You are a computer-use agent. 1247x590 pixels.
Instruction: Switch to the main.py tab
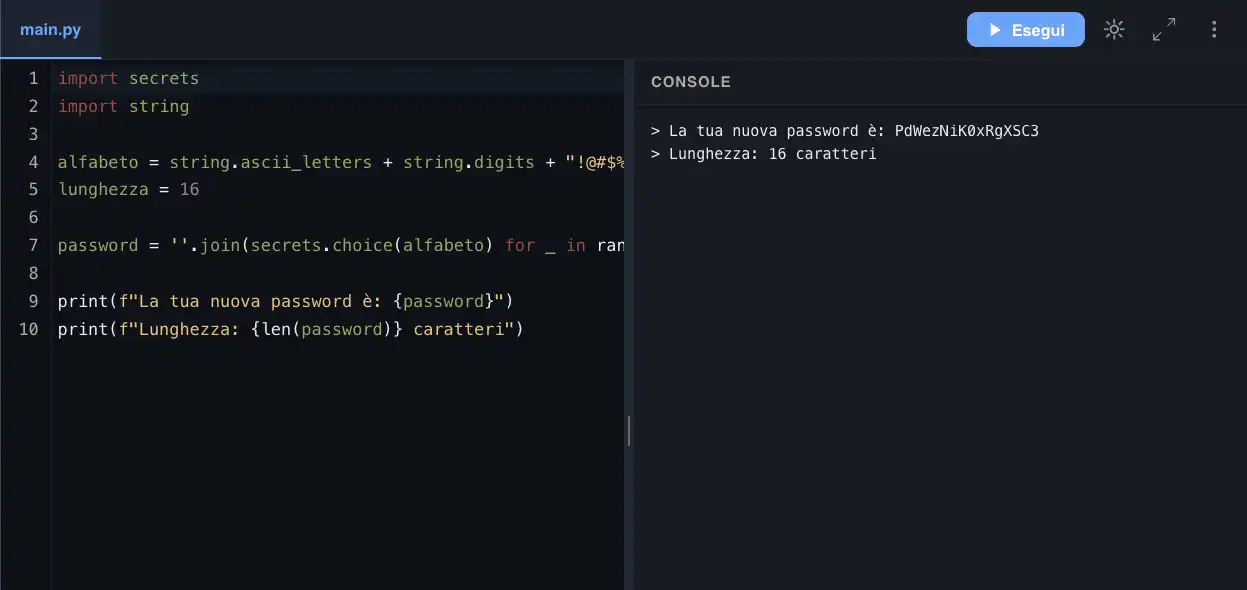click(x=50, y=30)
